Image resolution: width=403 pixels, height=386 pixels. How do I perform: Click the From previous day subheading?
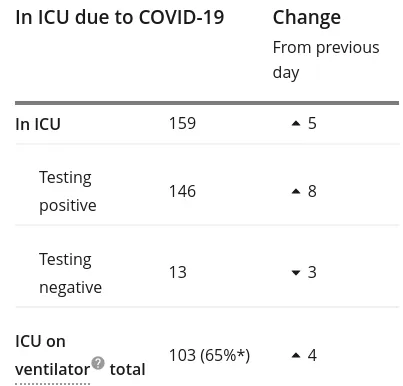(326, 60)
